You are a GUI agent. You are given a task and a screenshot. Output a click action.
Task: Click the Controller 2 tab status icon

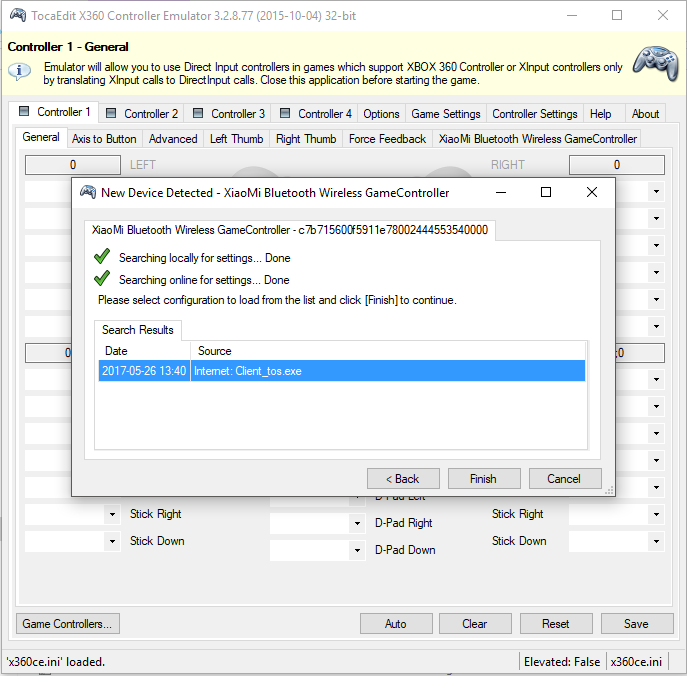(111, 114)
